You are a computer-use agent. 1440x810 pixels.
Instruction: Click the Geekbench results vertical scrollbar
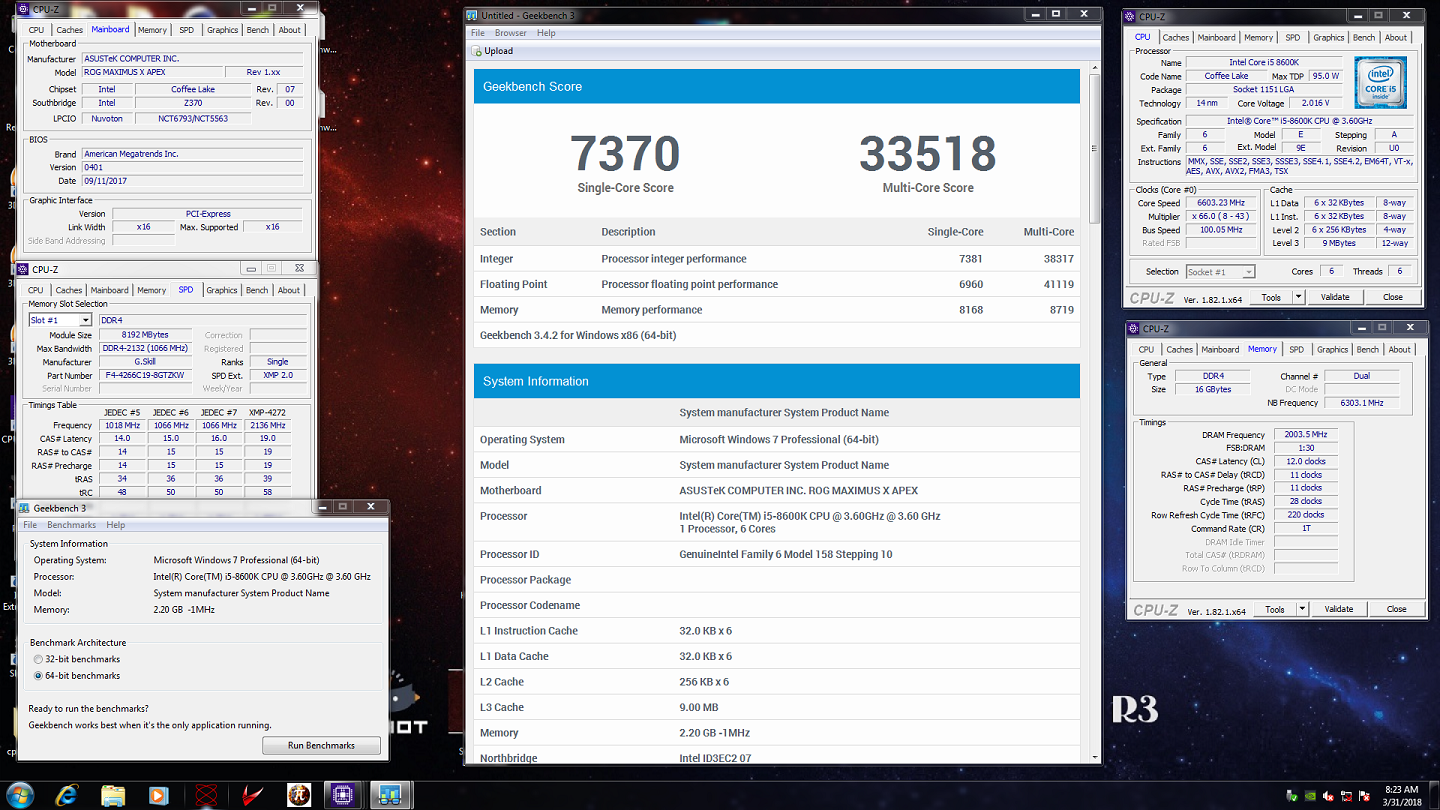pos(1093,148)
